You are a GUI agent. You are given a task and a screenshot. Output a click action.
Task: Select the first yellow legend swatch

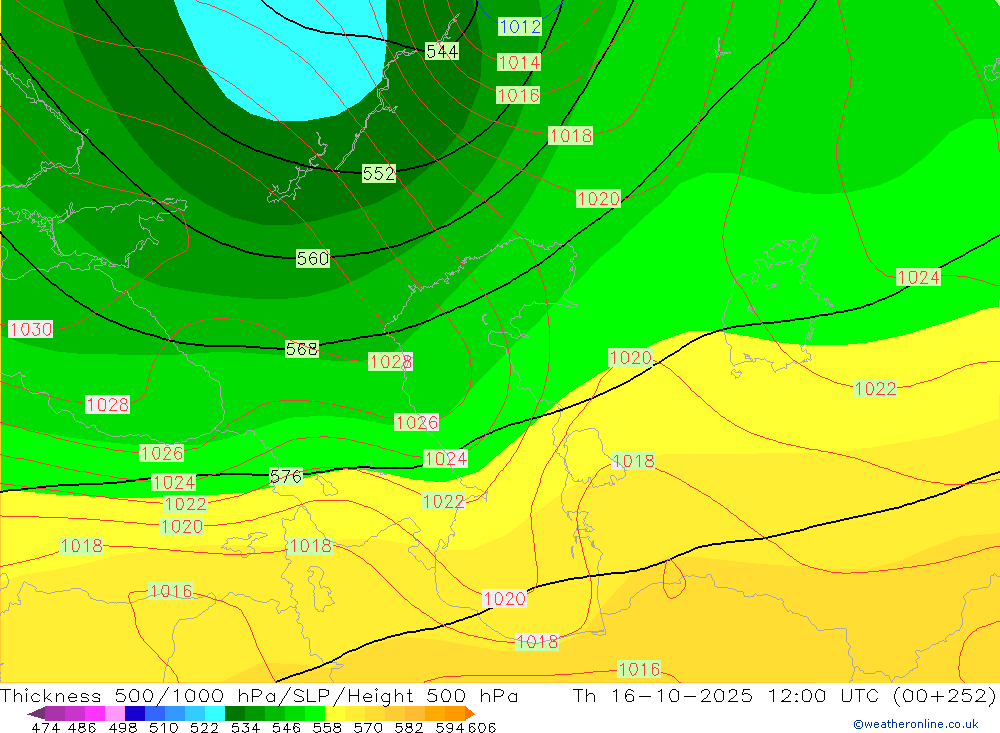point(335,713)
